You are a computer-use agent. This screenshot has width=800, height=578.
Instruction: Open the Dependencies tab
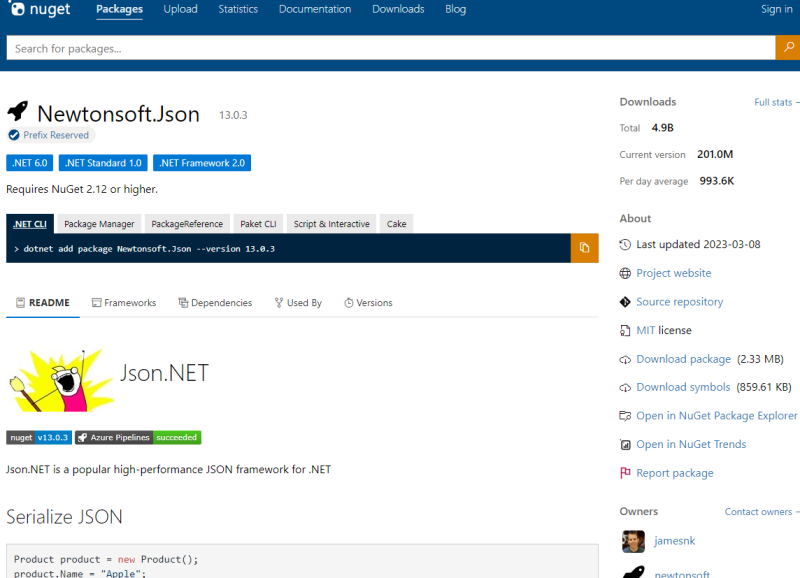pos(215,303)
